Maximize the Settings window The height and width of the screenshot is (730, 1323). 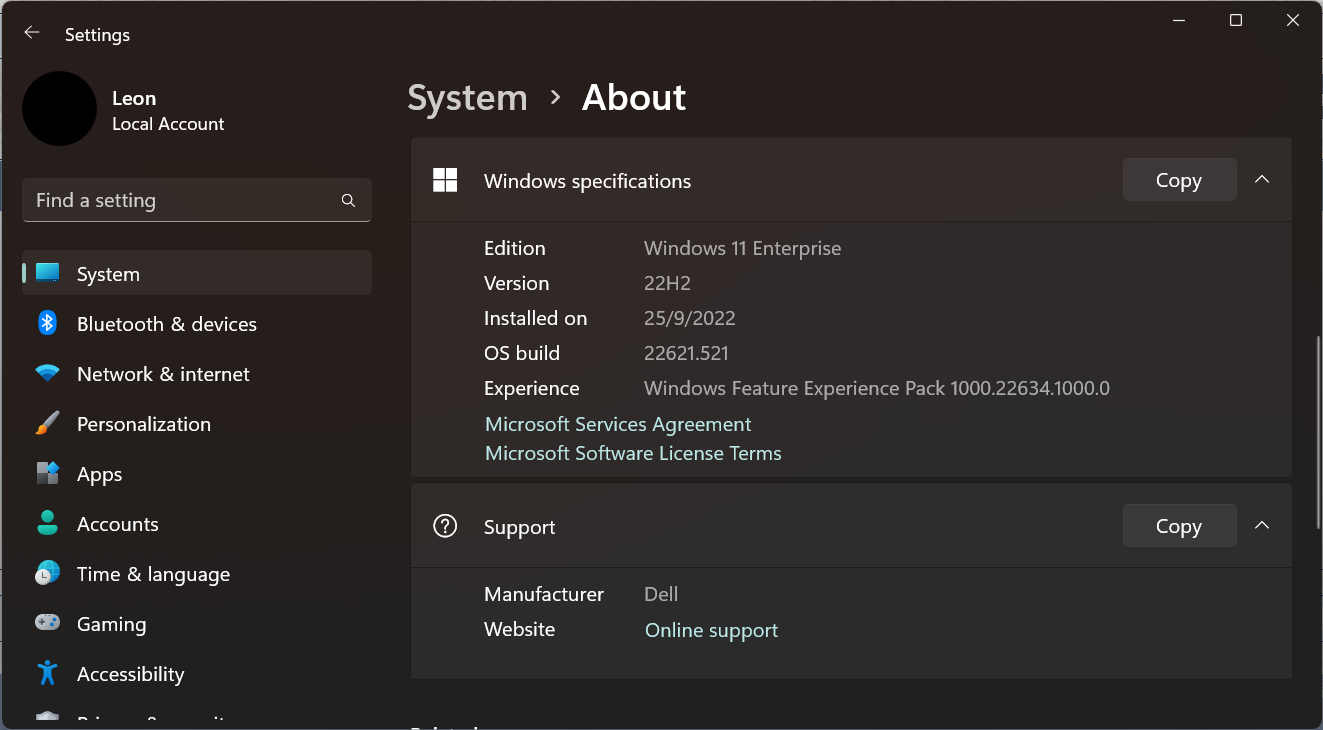1236,20
